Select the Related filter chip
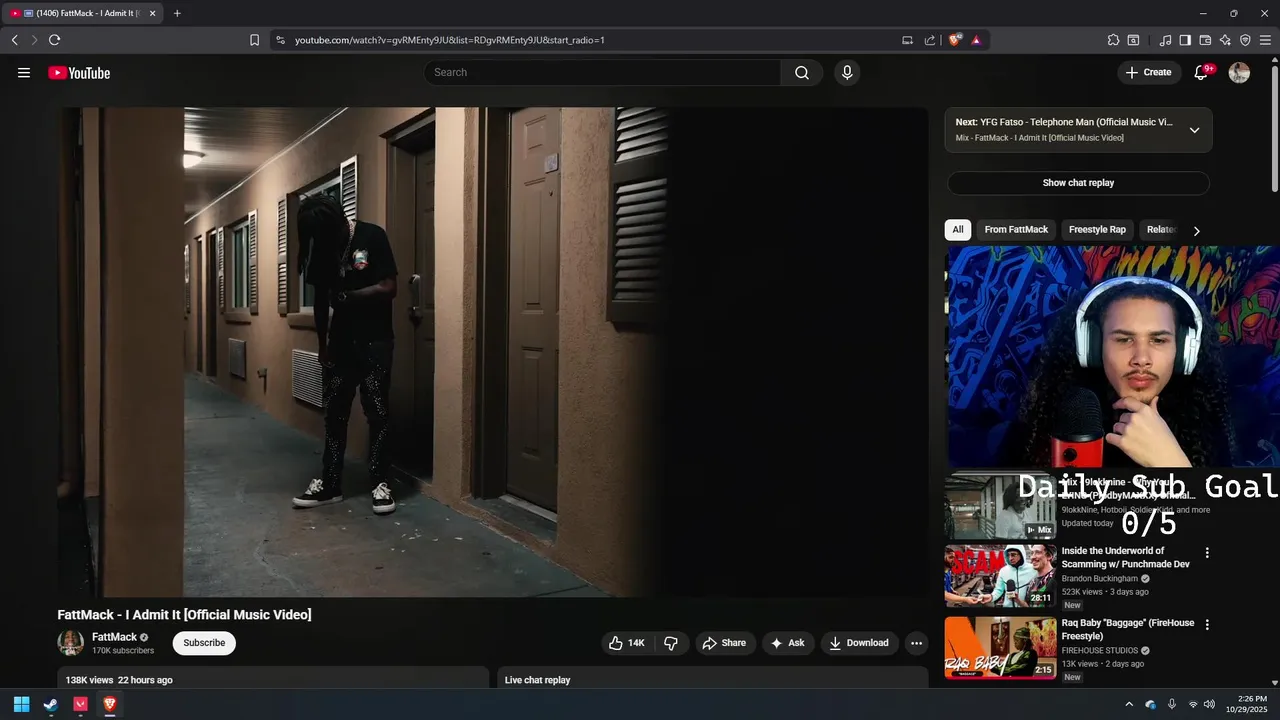 point(1161,230)
